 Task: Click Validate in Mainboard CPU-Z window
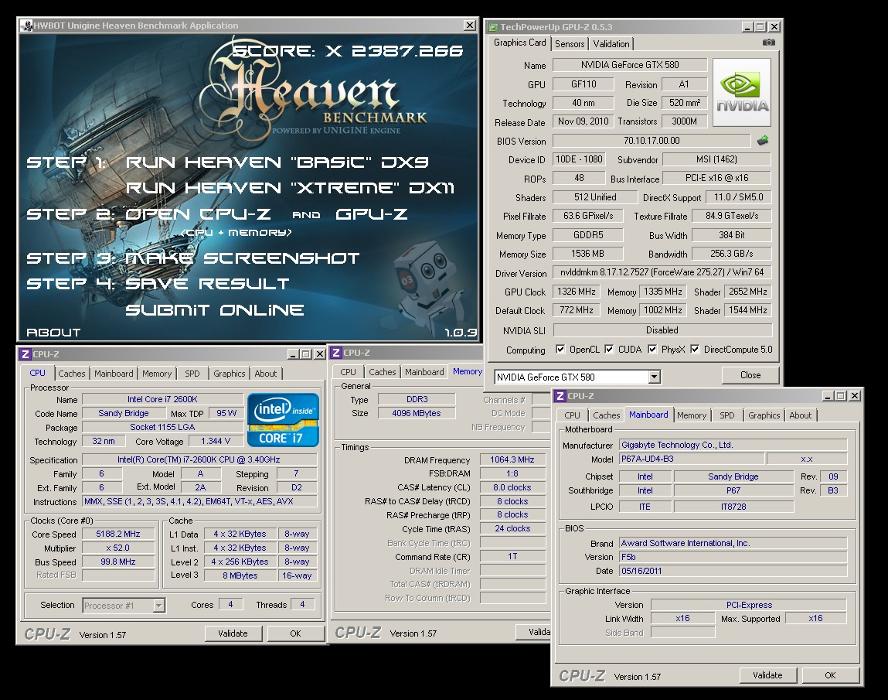pos(767,675)
